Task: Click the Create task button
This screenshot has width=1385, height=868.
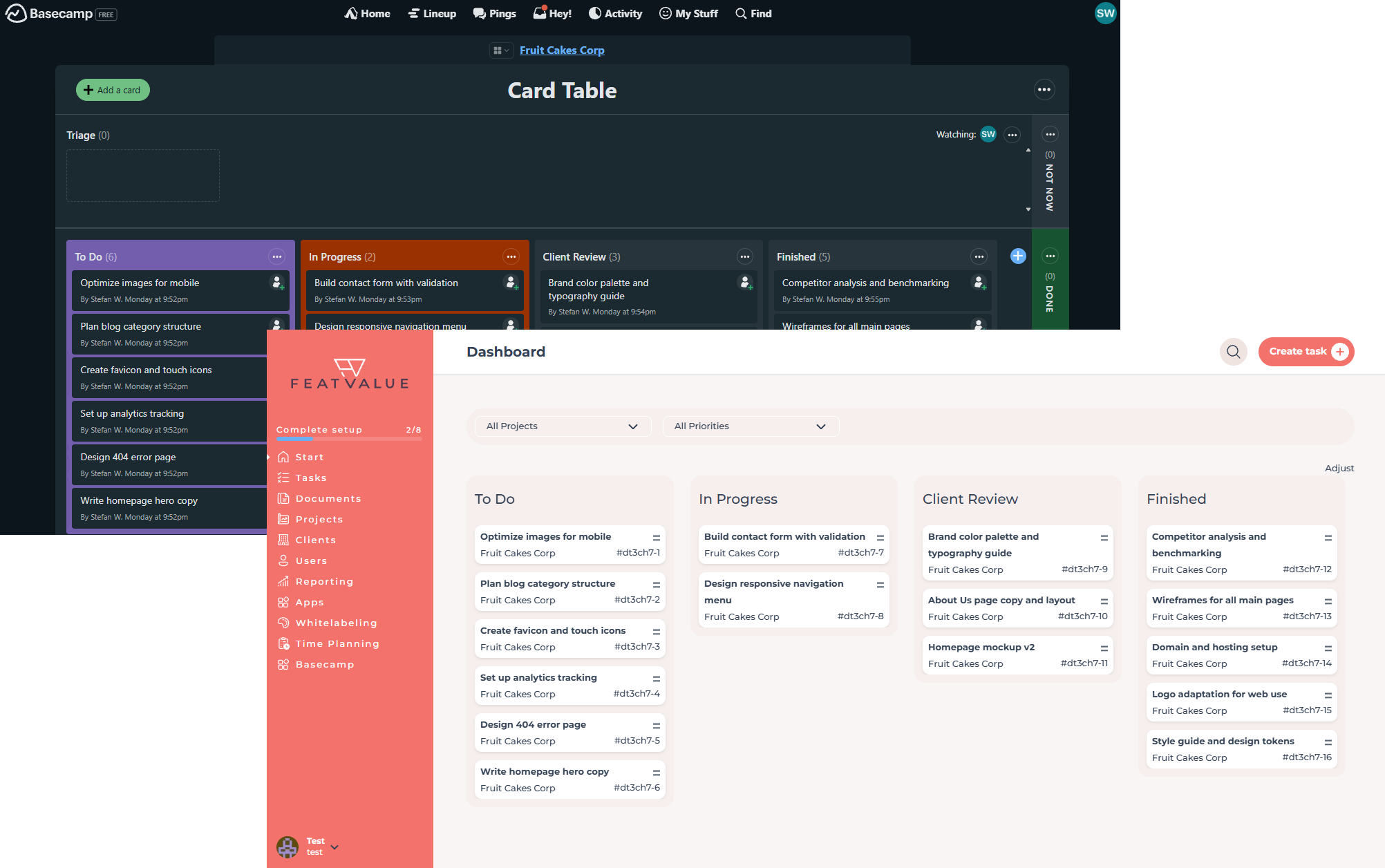Action: pyautogui.click(x=1306, y=352)
